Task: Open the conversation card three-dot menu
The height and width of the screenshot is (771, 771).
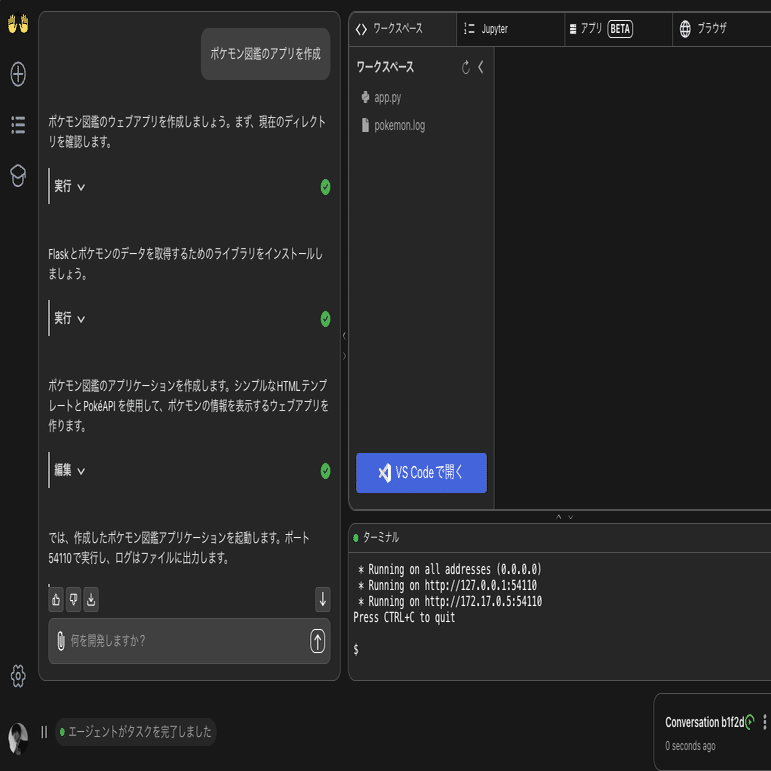Action: click(765, 722)
